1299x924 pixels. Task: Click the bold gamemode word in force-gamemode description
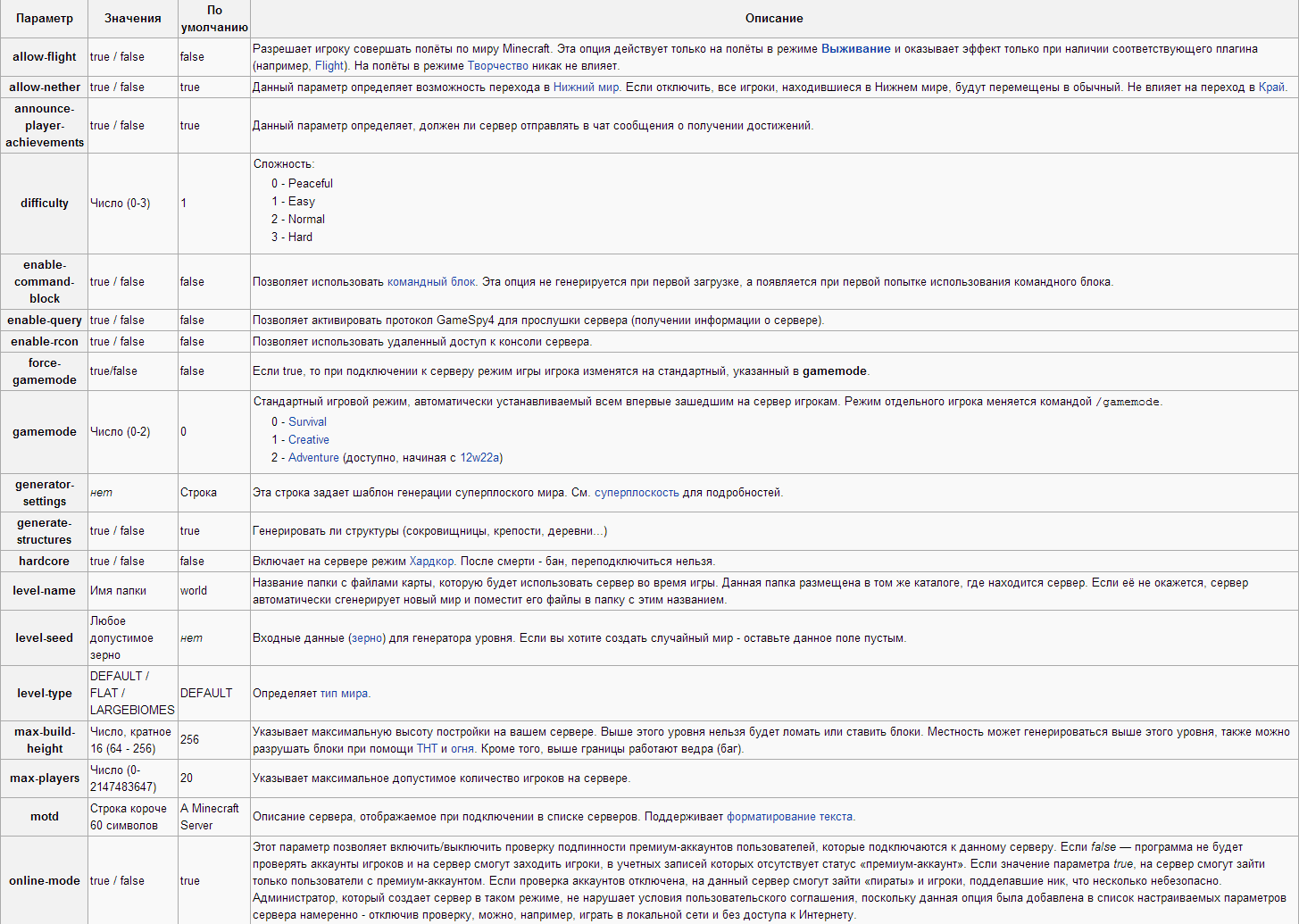(x=835, y=371)
